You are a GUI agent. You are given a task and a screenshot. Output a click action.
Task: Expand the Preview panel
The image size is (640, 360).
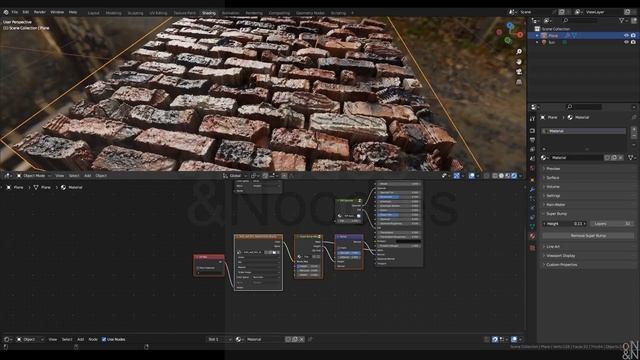553,169
